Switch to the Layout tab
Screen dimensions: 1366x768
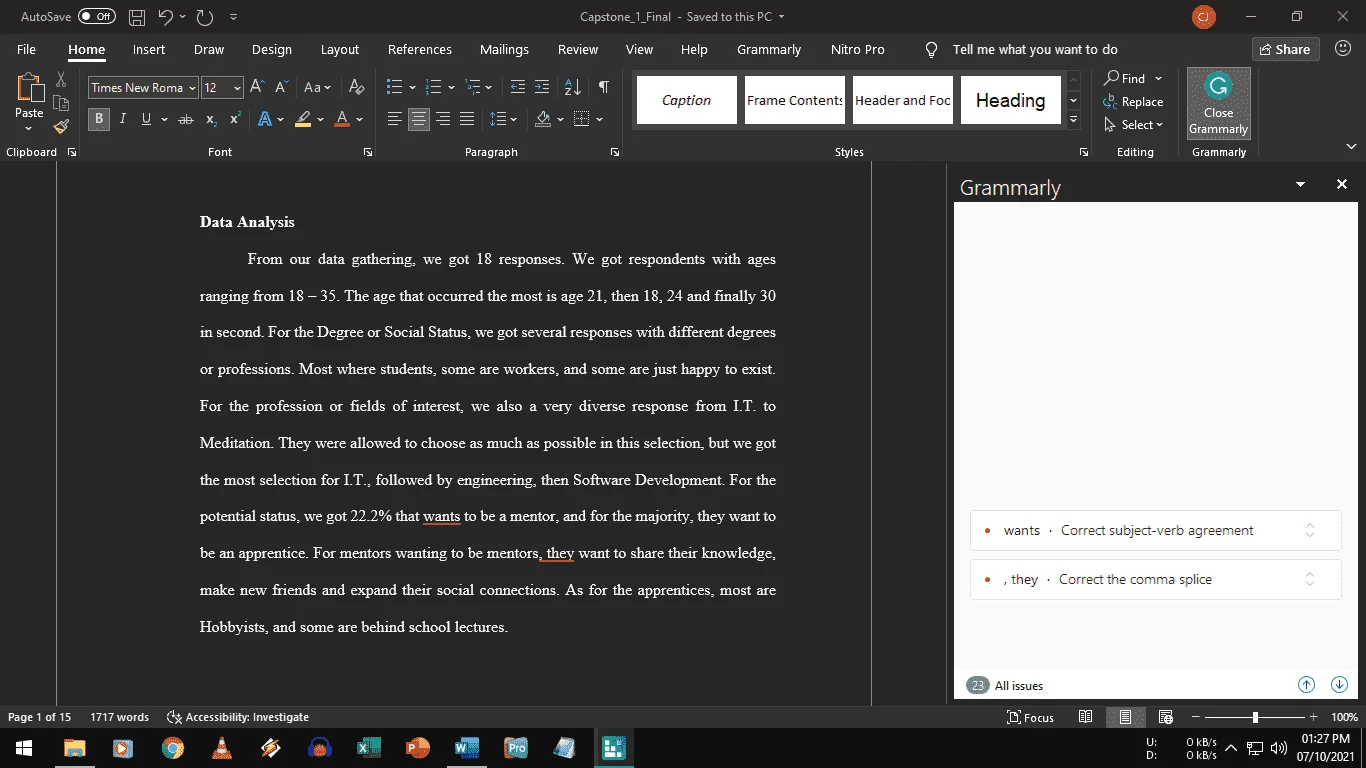coord(340,49)
